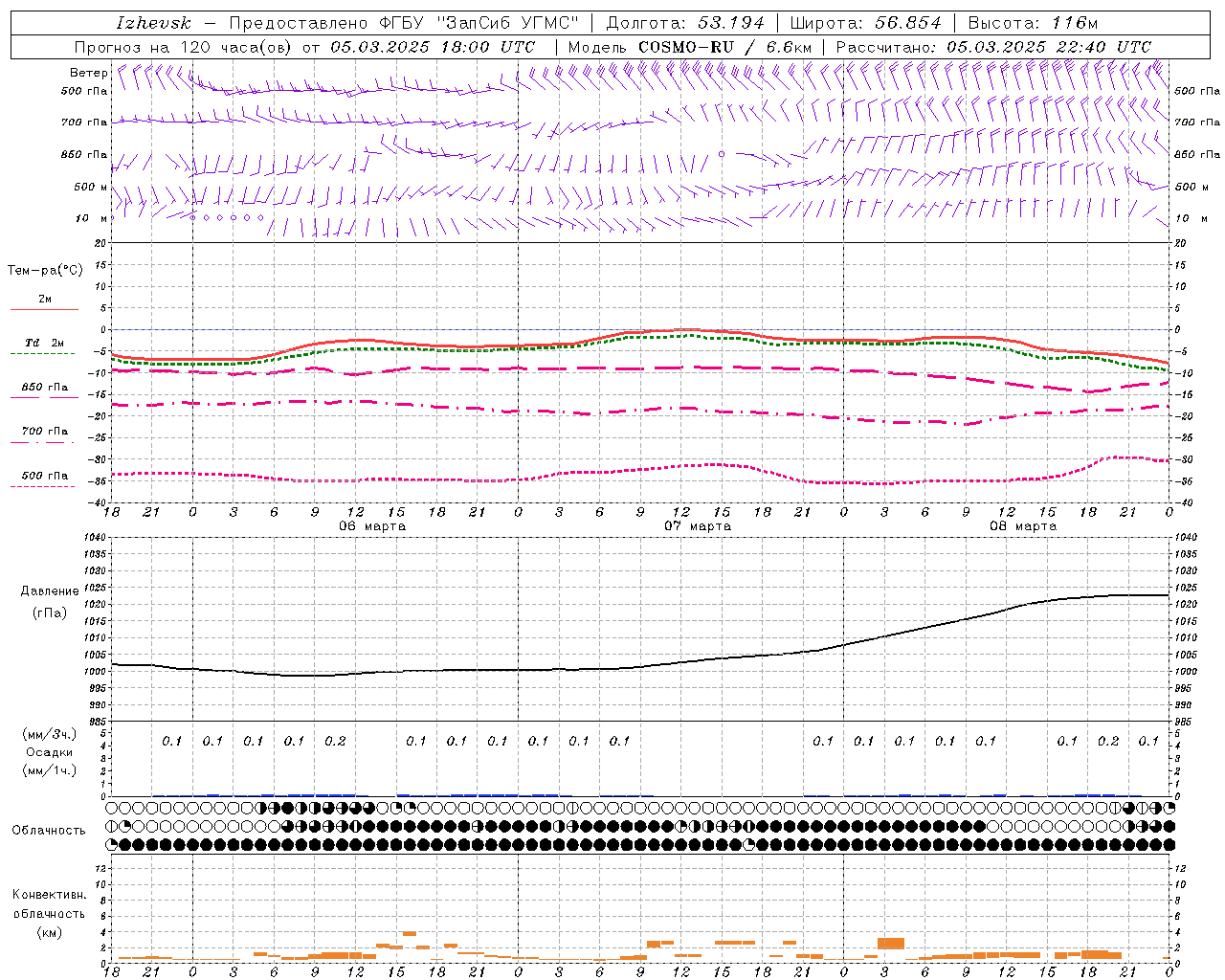Click the '(гПа)' pressure unit label
This screenshot has height=980, width=1225.
tap(50, 613)
